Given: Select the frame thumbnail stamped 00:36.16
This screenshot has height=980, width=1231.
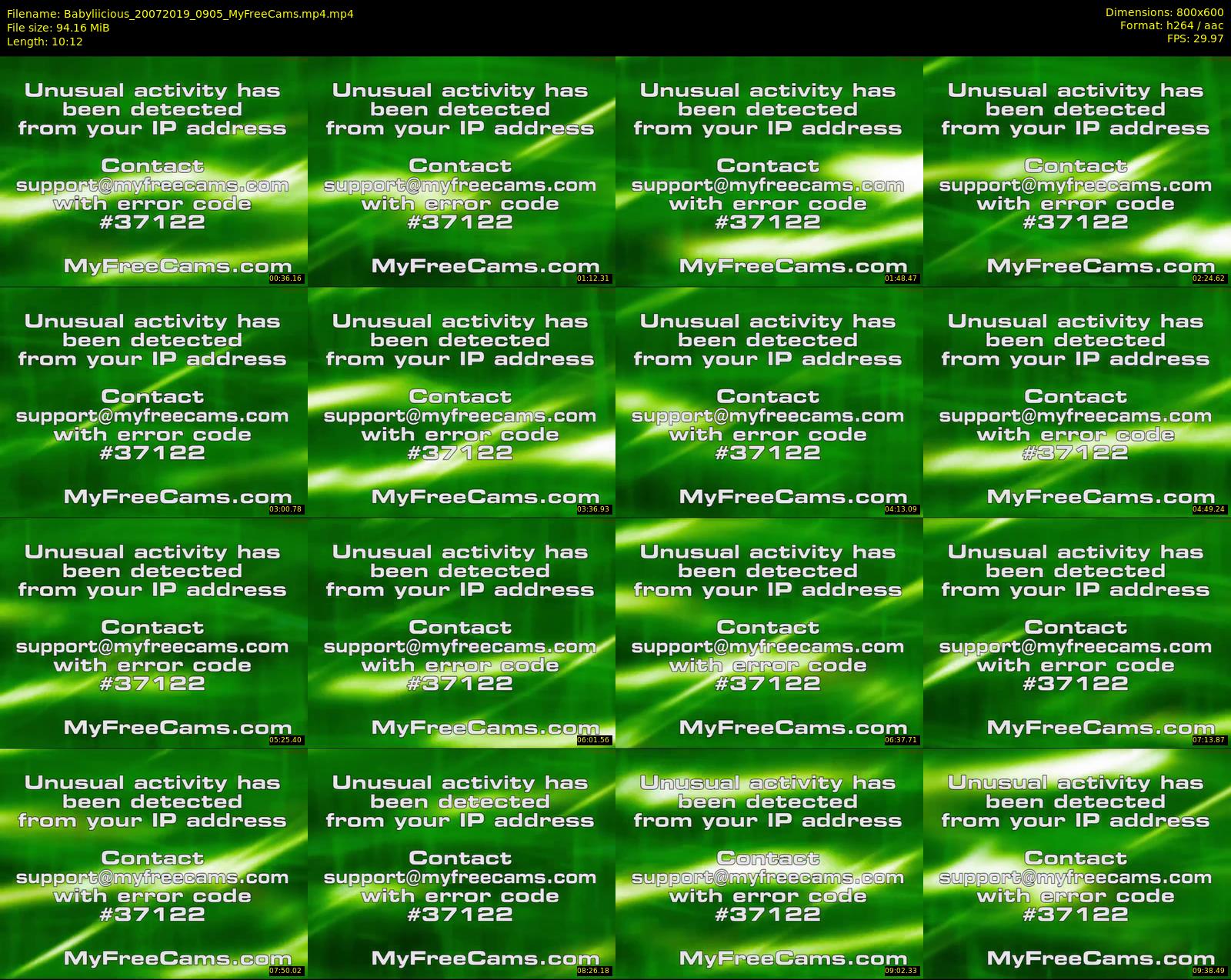Looking at the screenshot, I should point(152,171).
